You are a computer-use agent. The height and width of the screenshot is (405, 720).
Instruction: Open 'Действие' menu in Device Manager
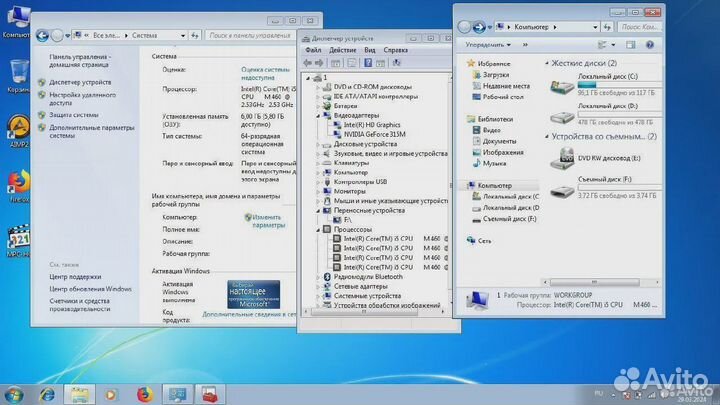343,50
